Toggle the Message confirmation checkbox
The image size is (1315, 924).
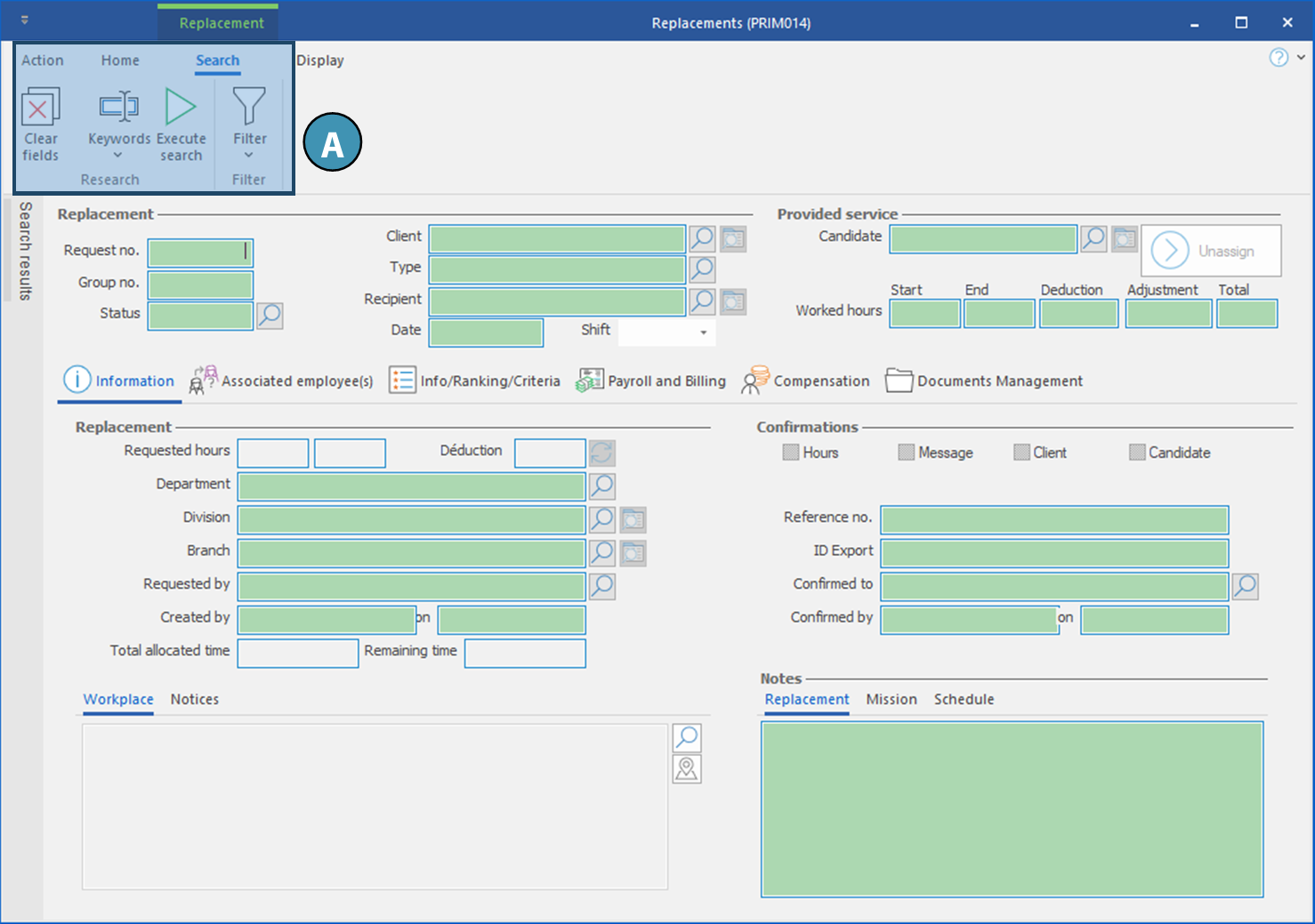click(x=906, y=453)
